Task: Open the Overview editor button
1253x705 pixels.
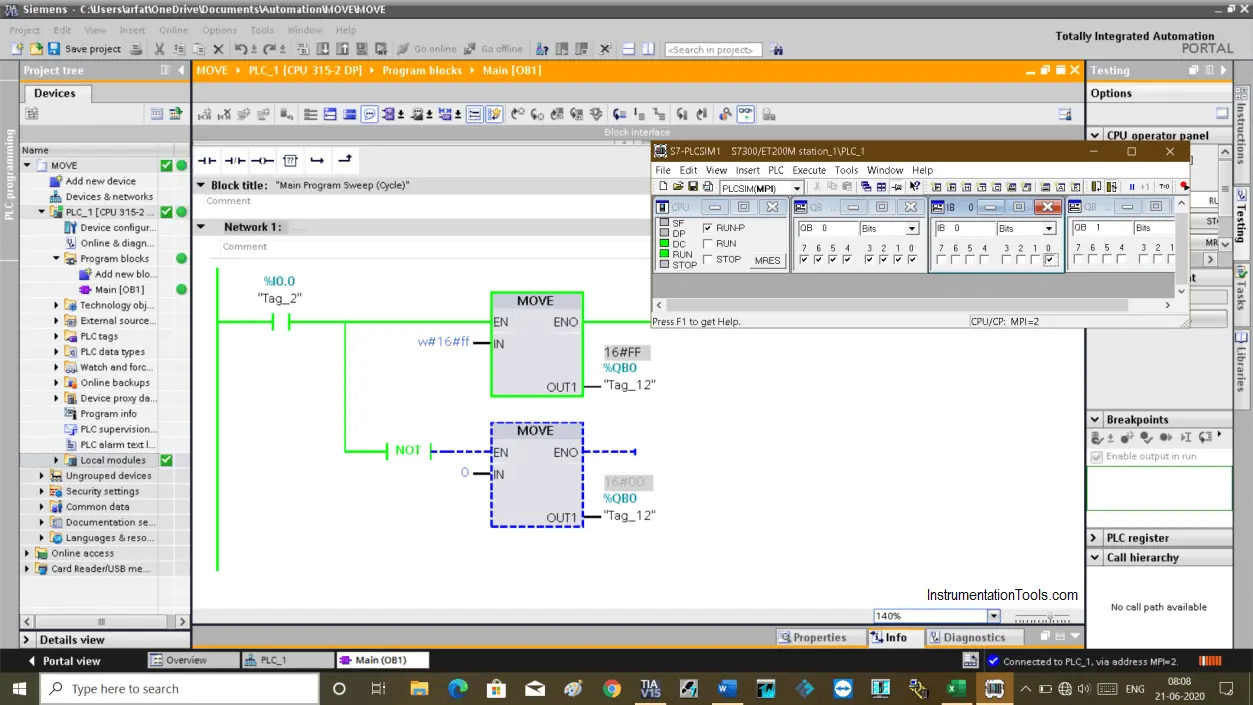Action: [193, 660]
